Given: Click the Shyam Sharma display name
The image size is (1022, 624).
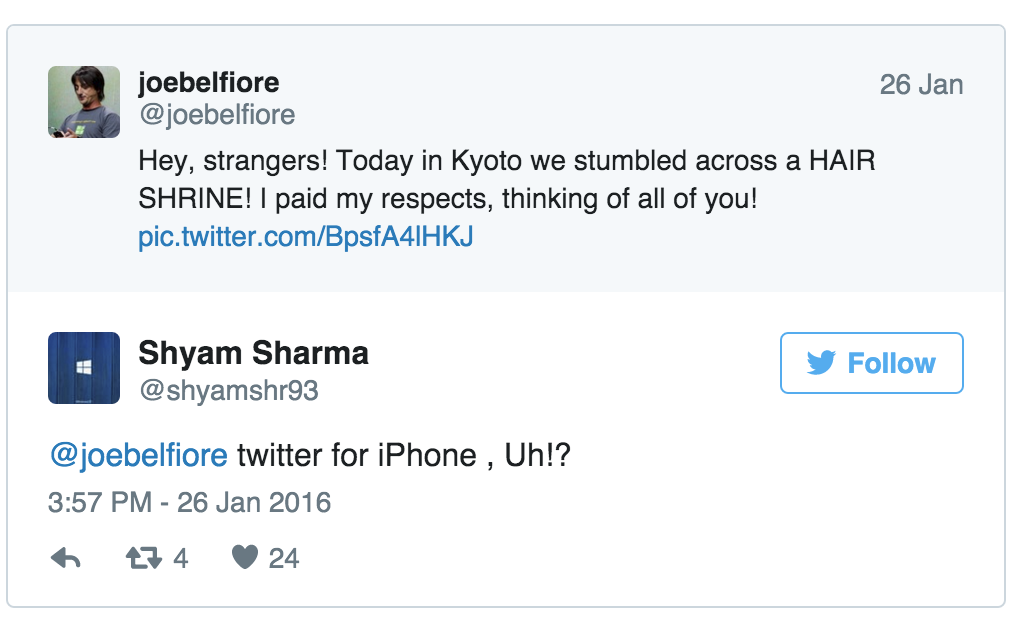Looking at the screenshot, I should [x=253, y=352].
